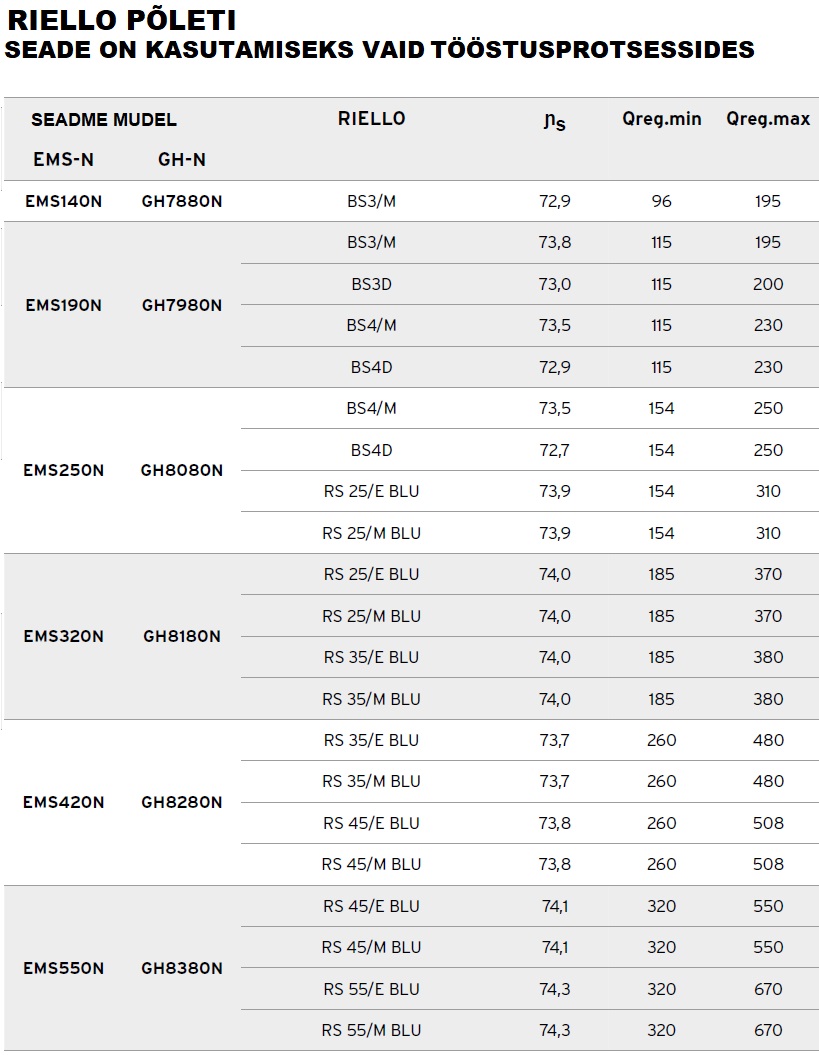Screen dimensions: 819x1055
Task: Click the GH8380N model cell
Action: click(182, 968)
